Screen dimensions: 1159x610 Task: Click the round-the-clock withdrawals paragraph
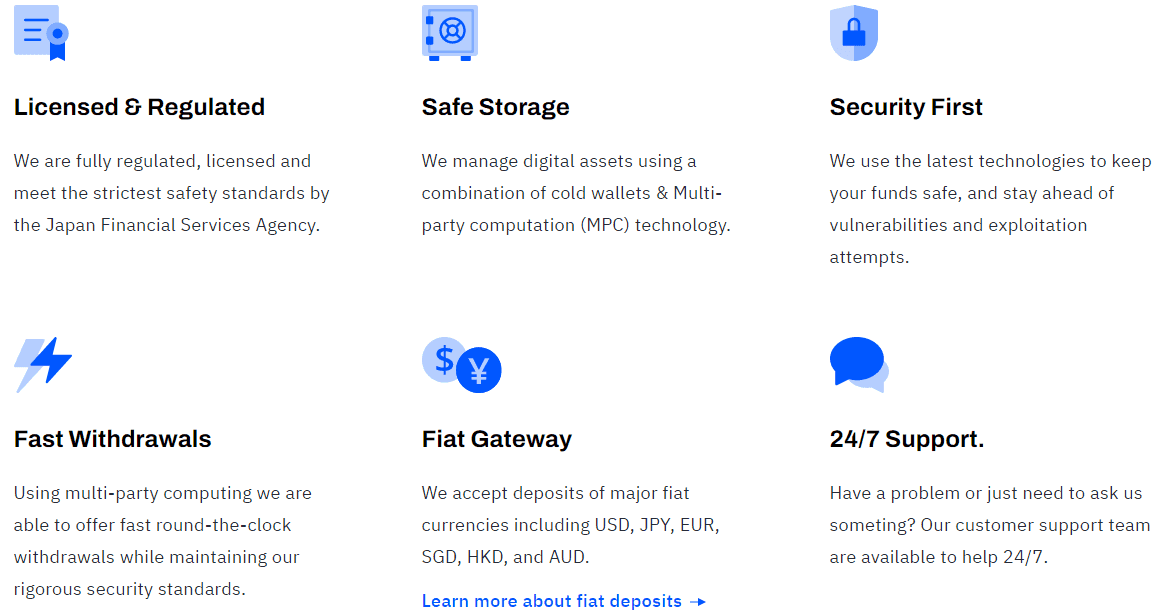pyautogui.click(x=163, y=540)
